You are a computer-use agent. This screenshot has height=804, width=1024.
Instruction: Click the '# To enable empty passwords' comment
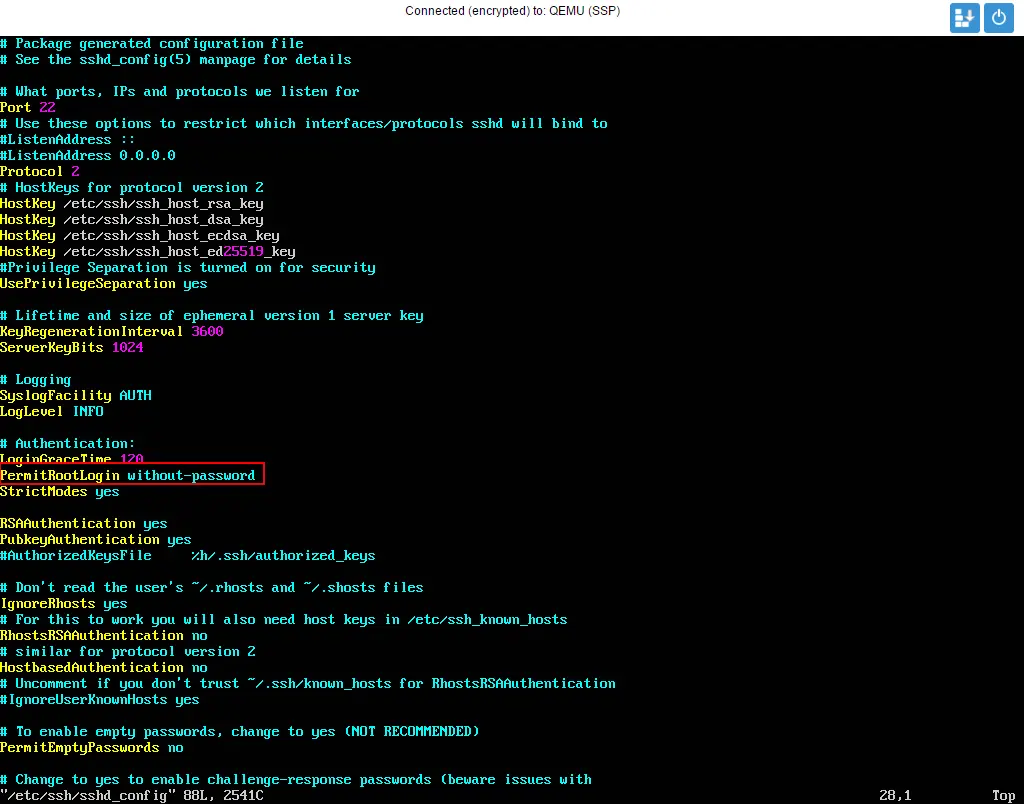pyautogui.click(x=240, y=732)
